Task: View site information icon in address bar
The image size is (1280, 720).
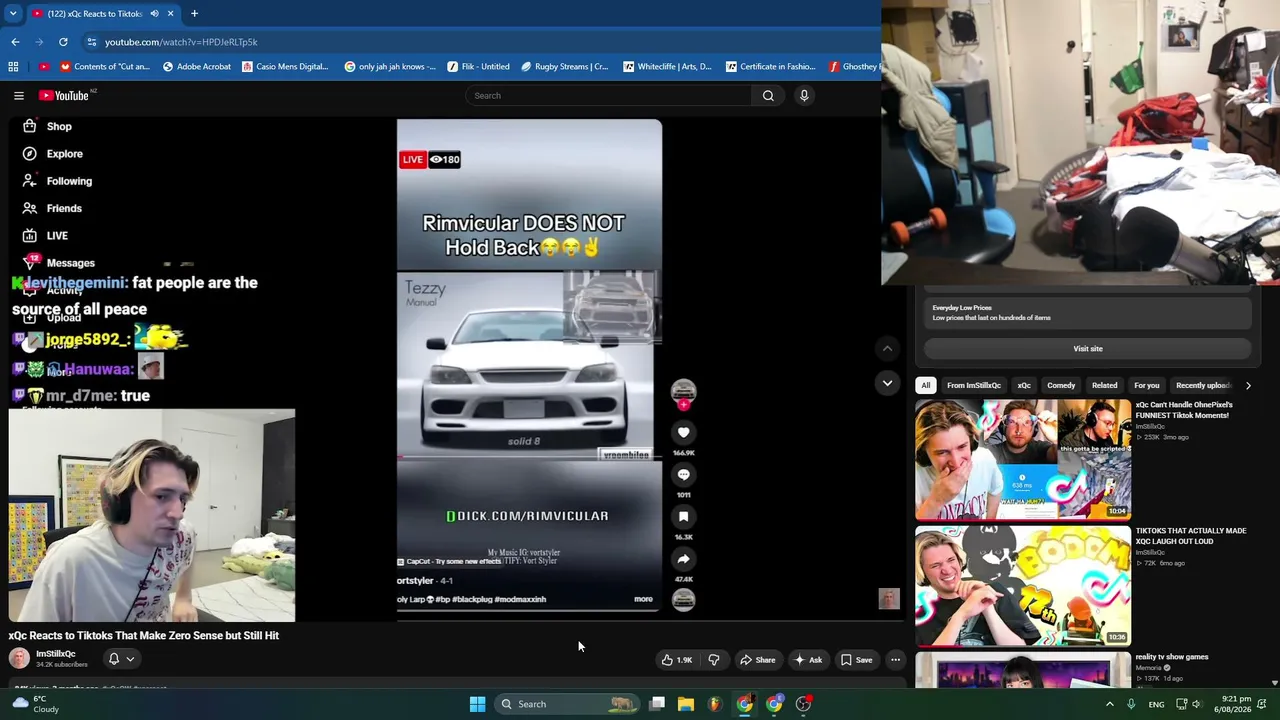Action: [x=92, y=42]
